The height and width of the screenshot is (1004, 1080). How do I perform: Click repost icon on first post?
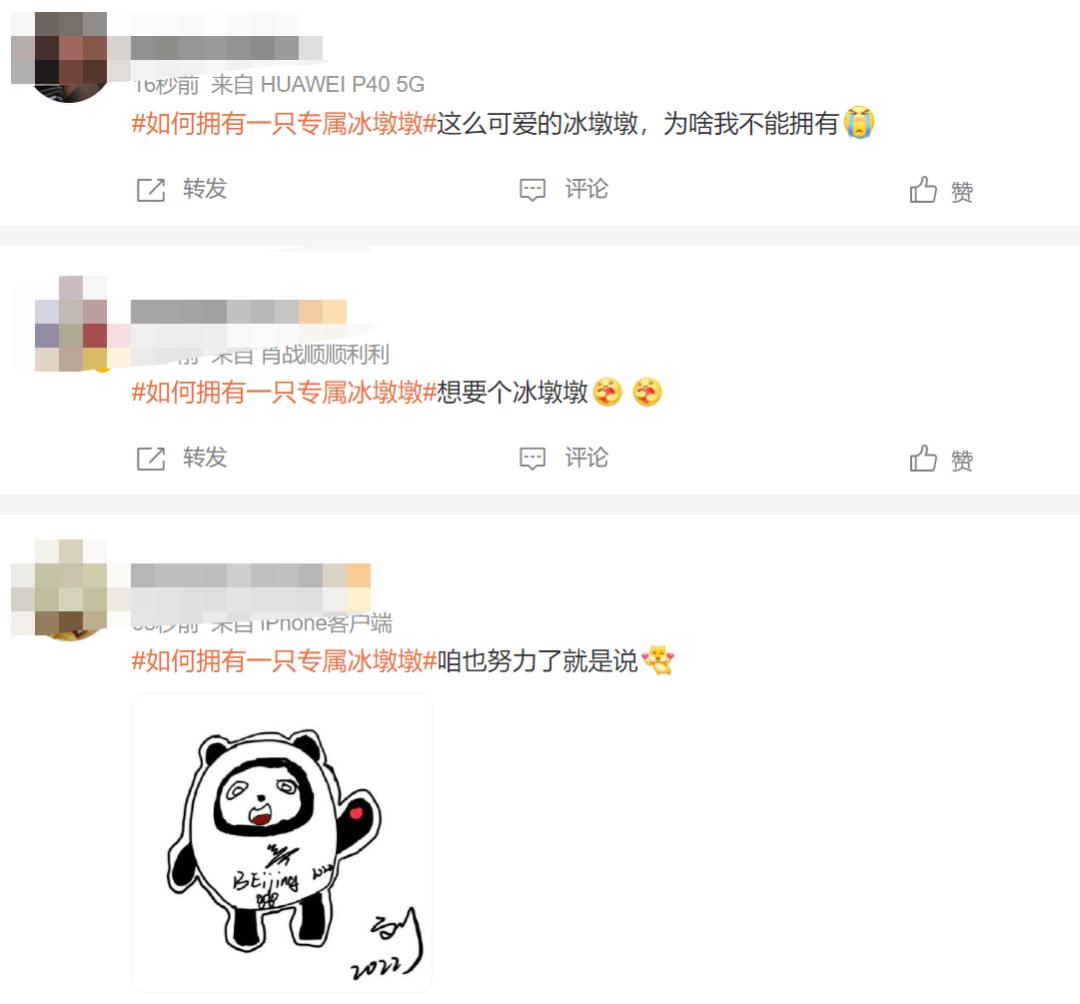[x=151, y=189]
